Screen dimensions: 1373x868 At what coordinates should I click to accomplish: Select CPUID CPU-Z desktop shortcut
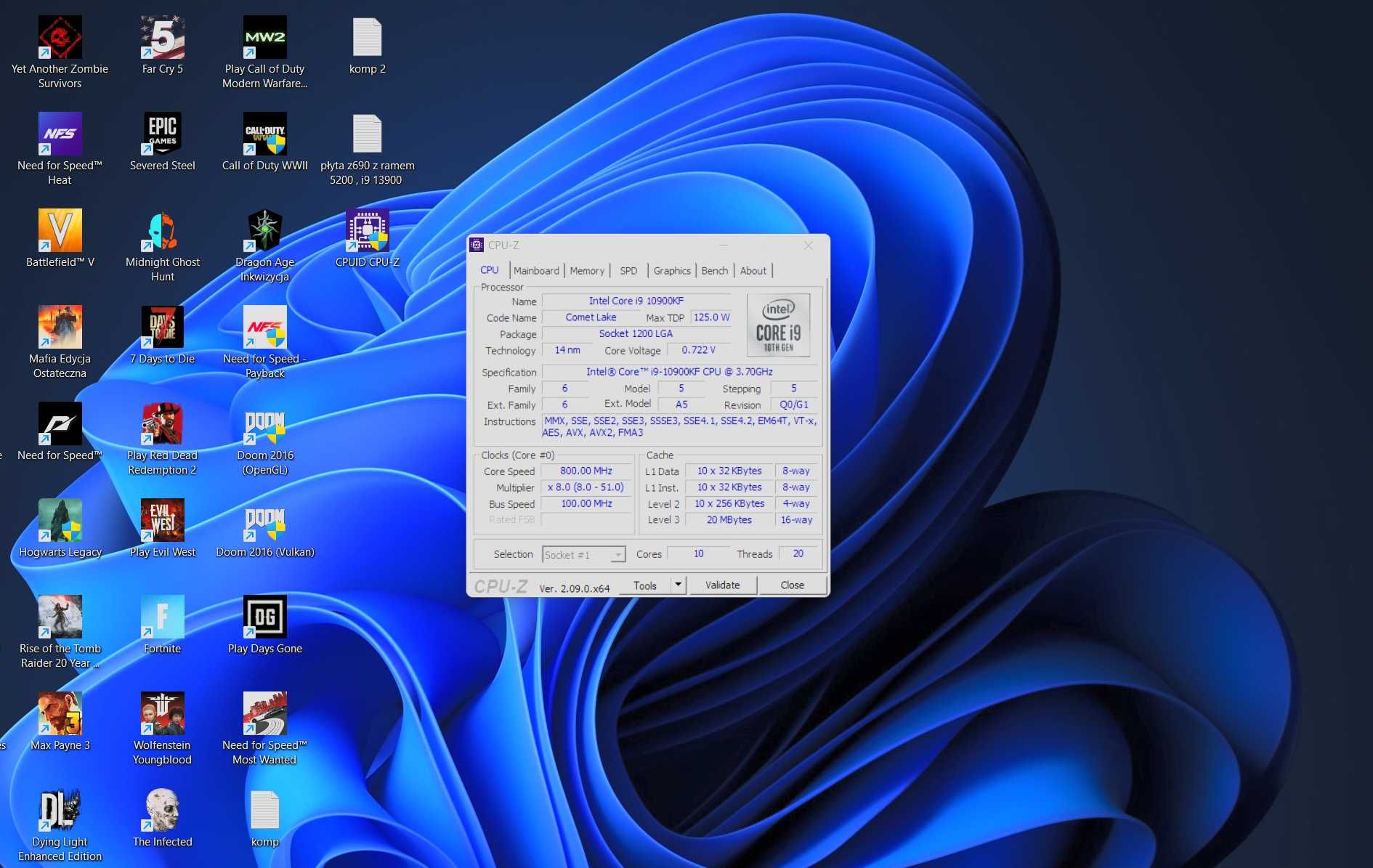tap(367, 239)
